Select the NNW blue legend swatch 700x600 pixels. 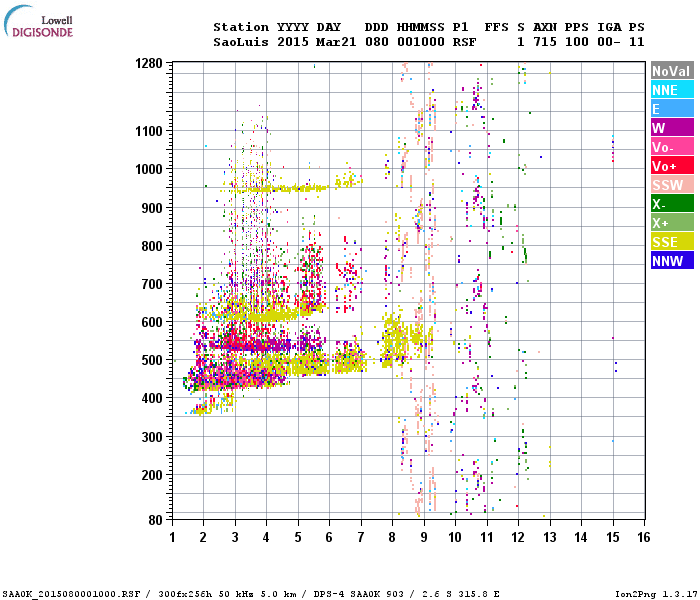pos(672,261)
